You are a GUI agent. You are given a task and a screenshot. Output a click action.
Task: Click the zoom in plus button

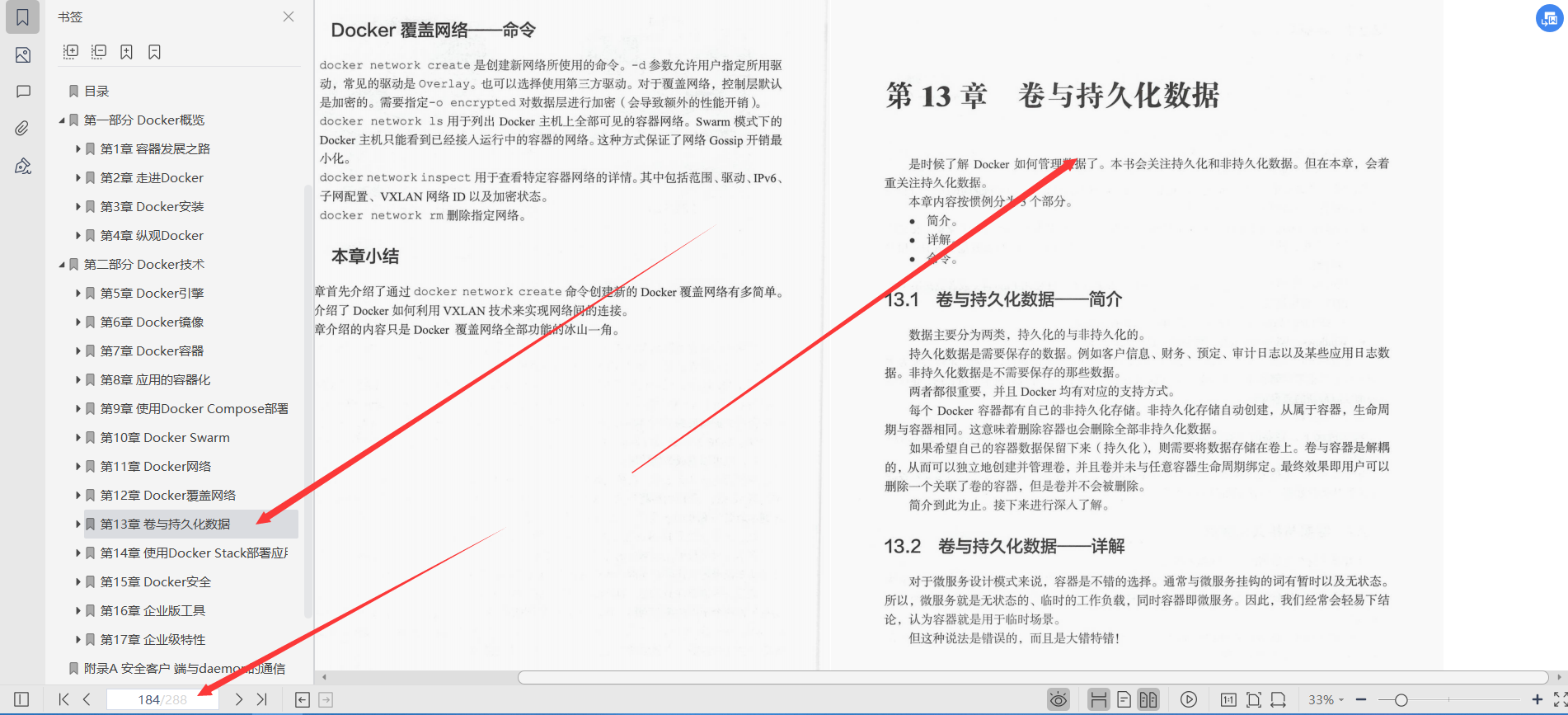(x=1537, y=699)
